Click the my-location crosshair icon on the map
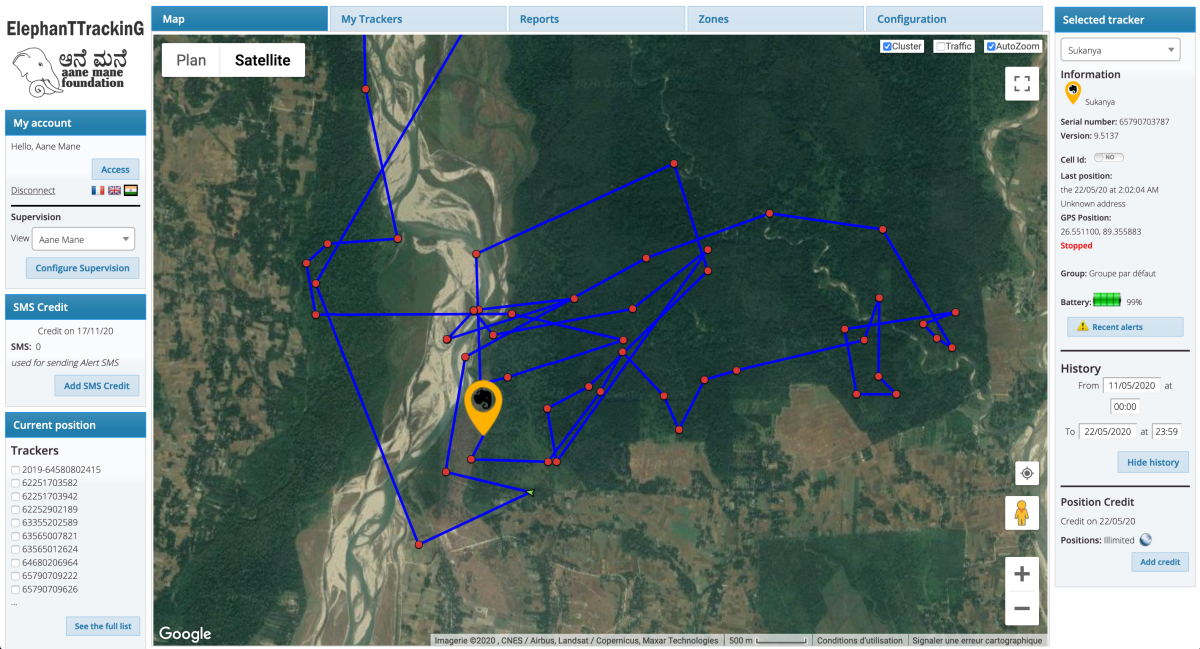 [1026, 472]
